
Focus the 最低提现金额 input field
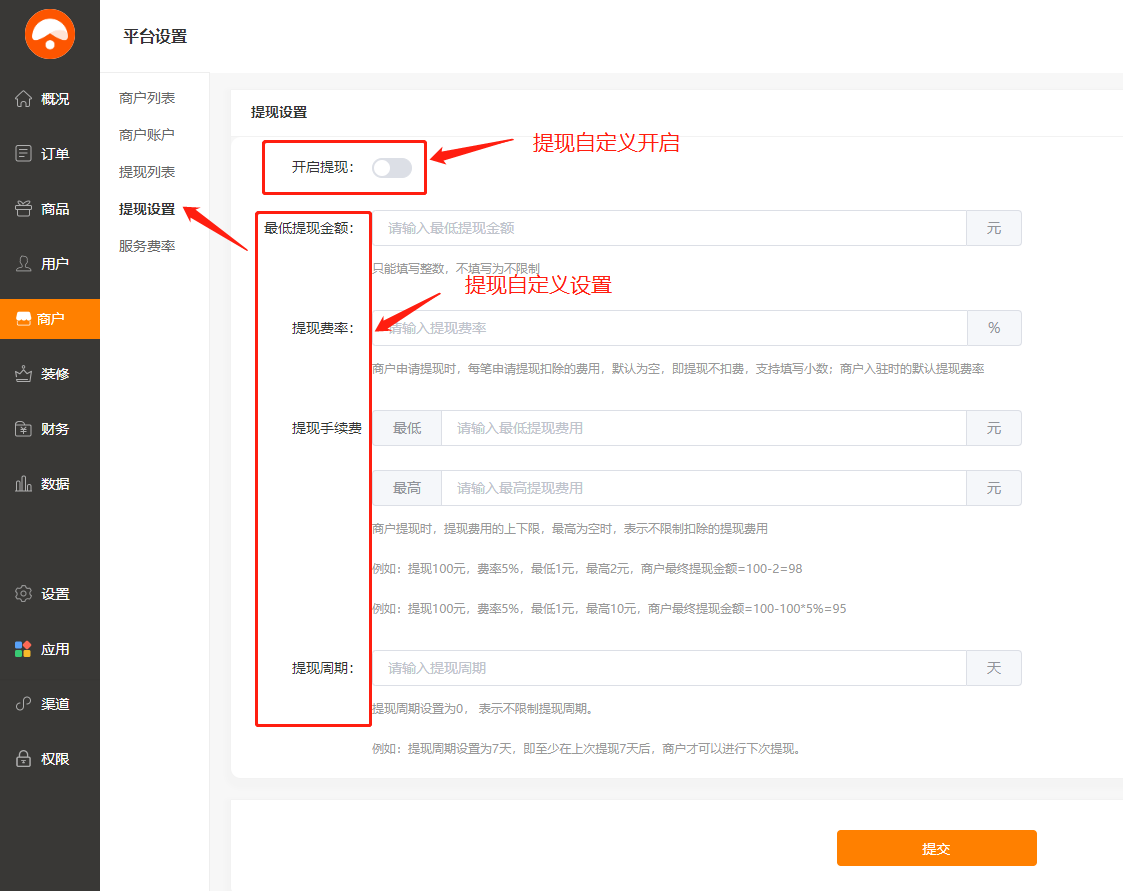click(668, 228)
